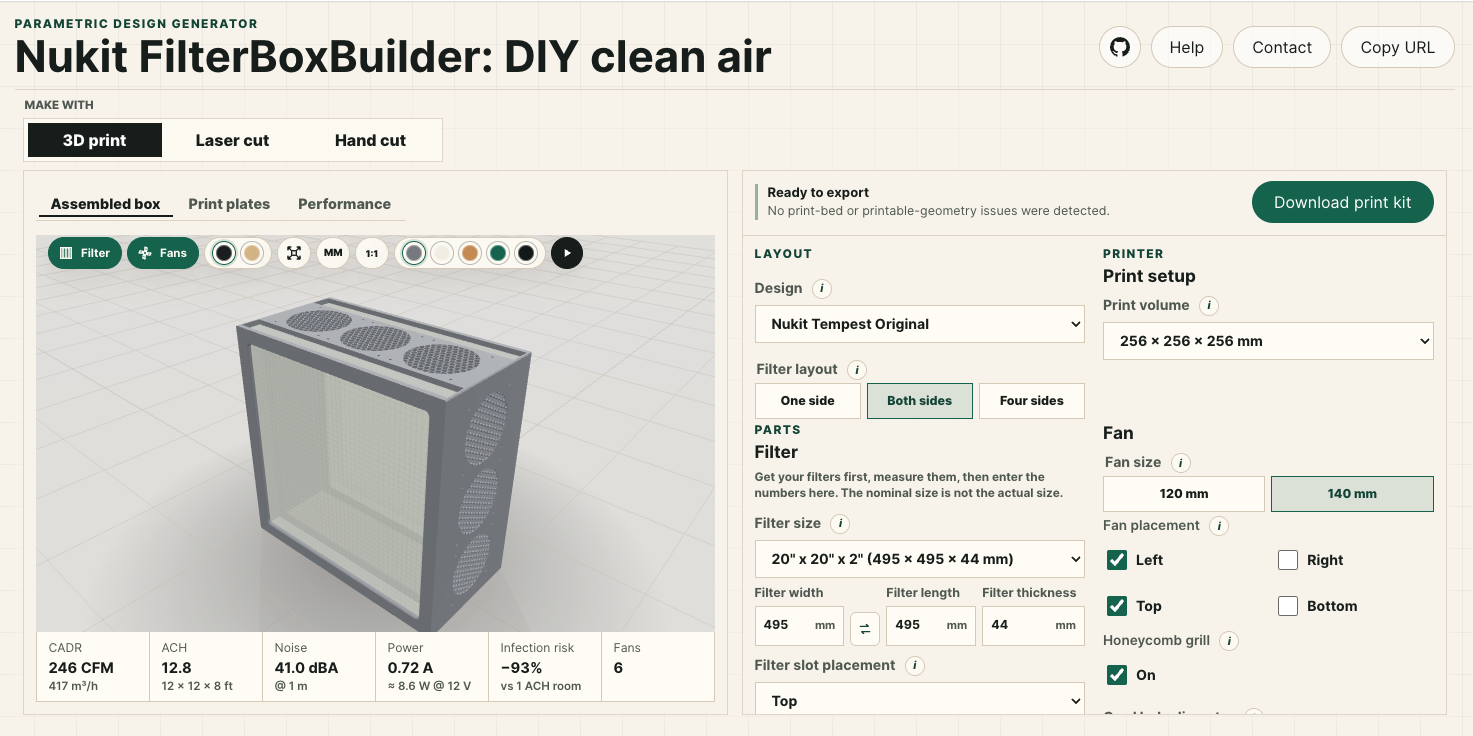Switch to the 3D print tab
The height and width of the screenshot is (736, 1473).
point(95,140)
